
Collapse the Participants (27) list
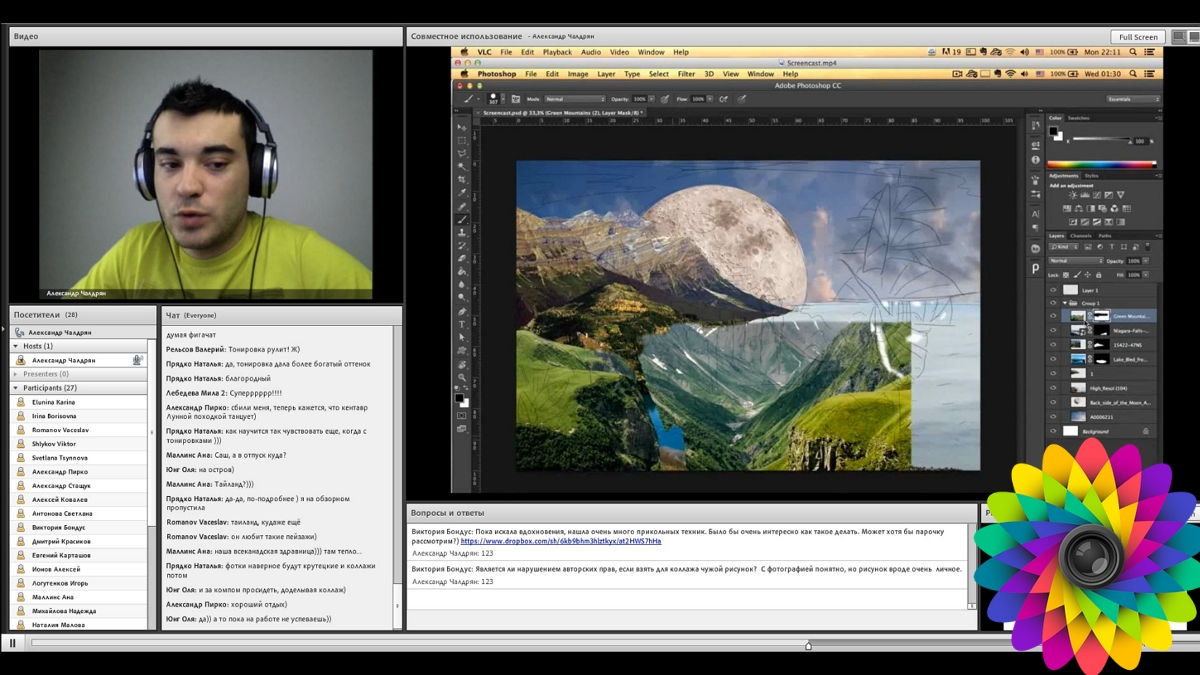coord(16,388)
